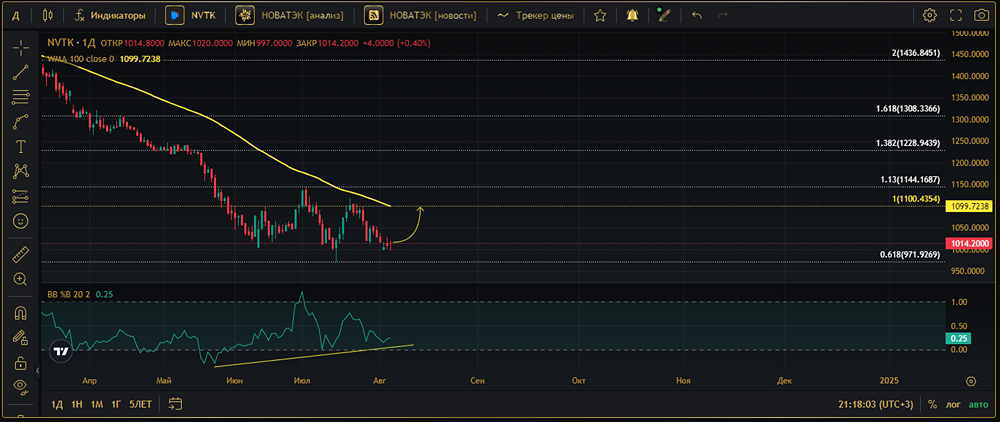The height and width of the screenshot is (422, 1000).
Task: Select the crosshair cursor tool
Action: [21, 48]
